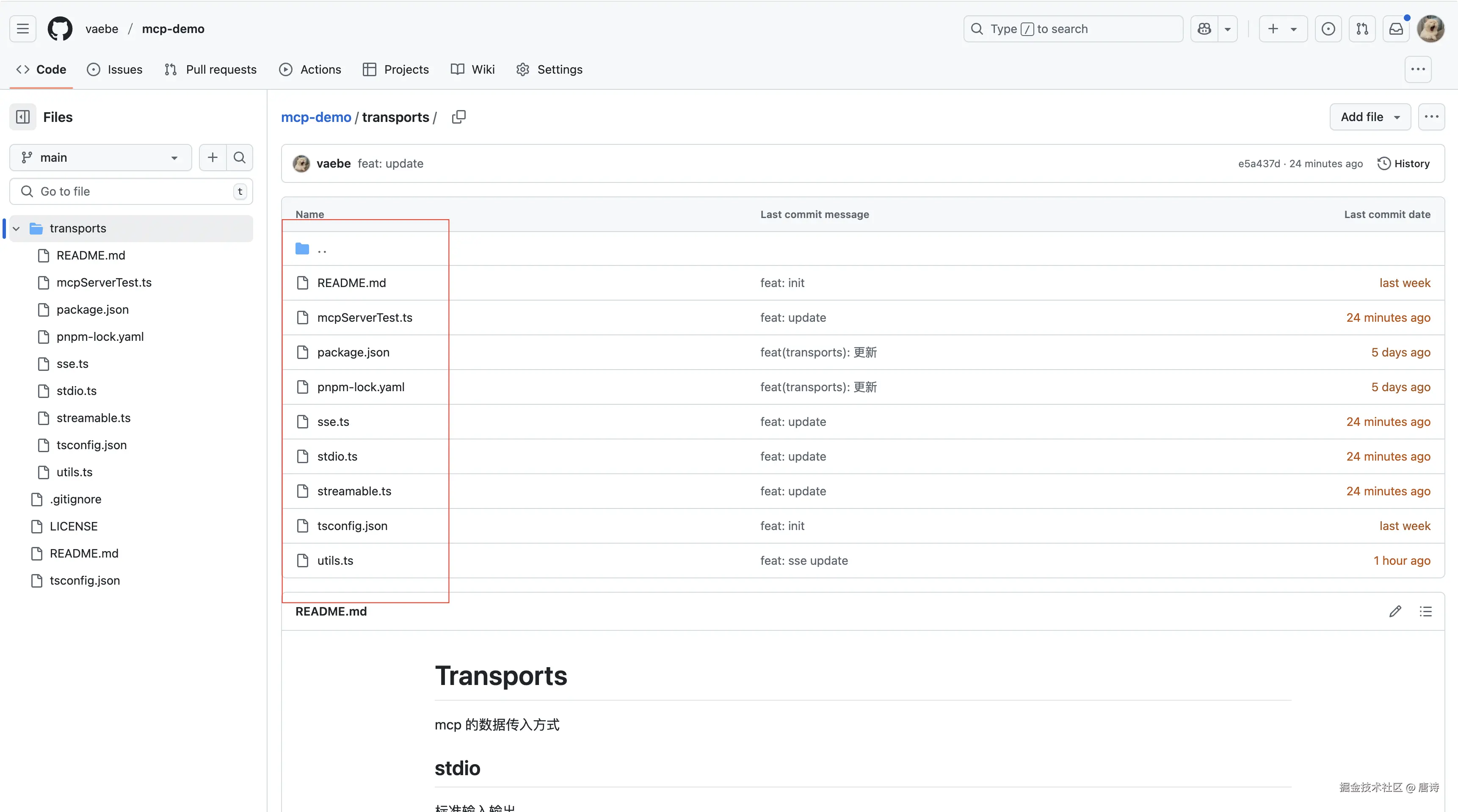Open the main branch dropdown

click(x=100, y=157)
